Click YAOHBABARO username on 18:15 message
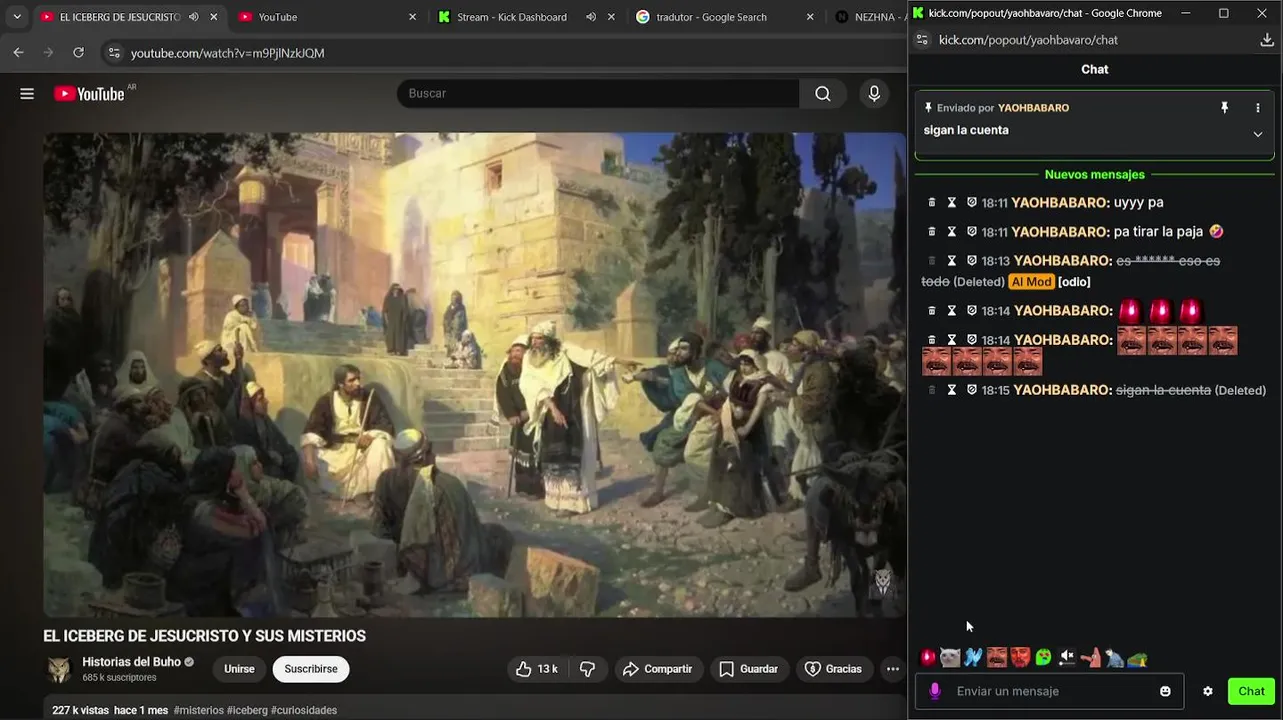1283x720 pixels. click(1062, 390)
